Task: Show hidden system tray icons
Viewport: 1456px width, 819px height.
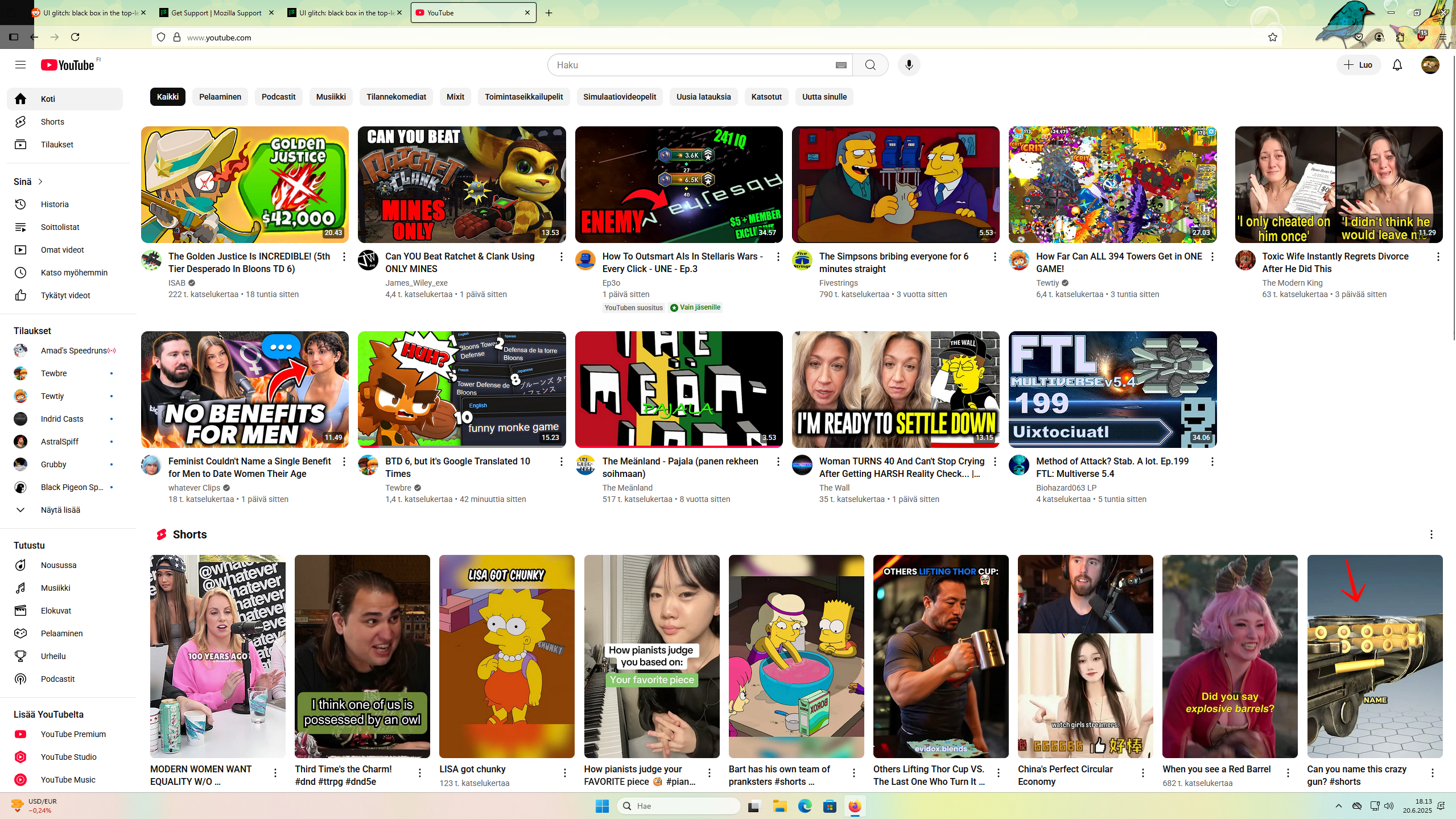Action: pyautogui.click(x=1338, y=806)
